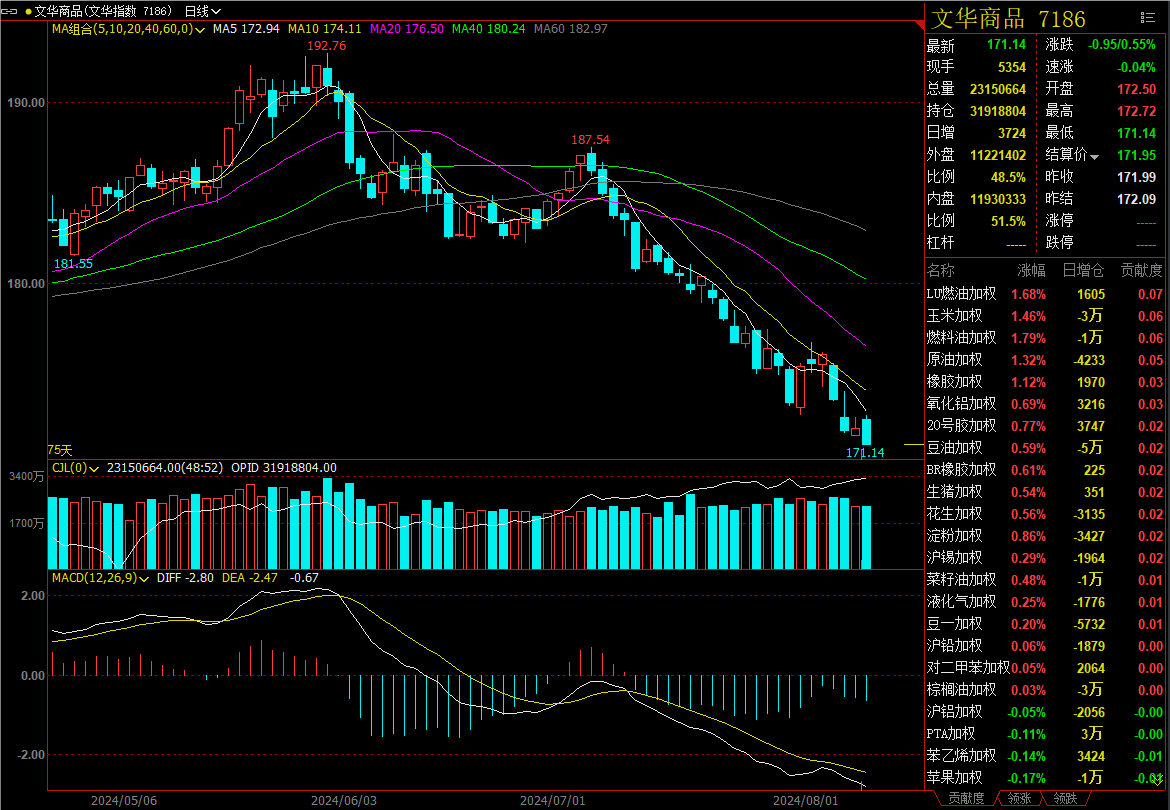Select the 橡胶加权 row

(x=1045, y=382)
